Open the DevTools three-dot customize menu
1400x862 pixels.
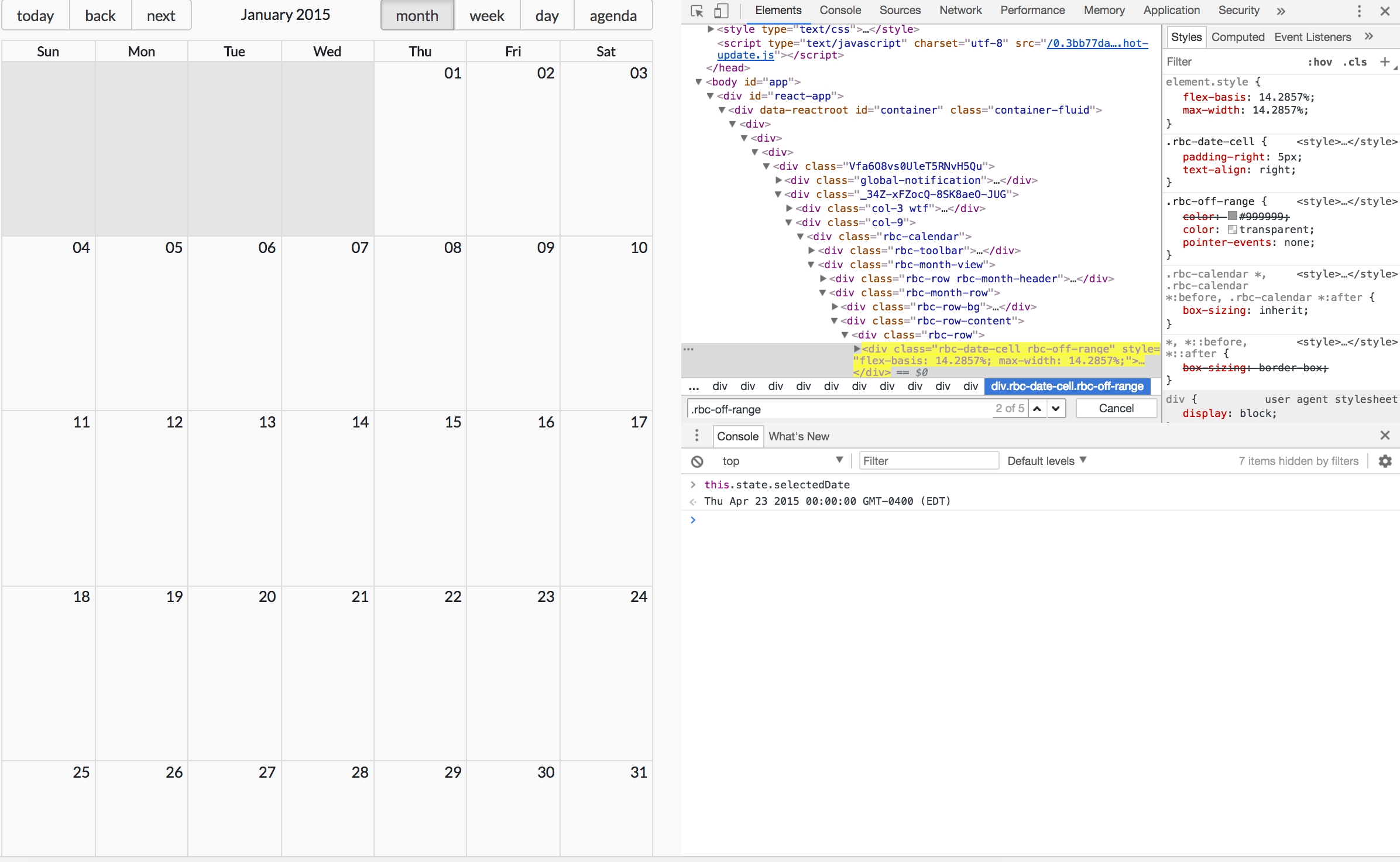click(1359, 11)
